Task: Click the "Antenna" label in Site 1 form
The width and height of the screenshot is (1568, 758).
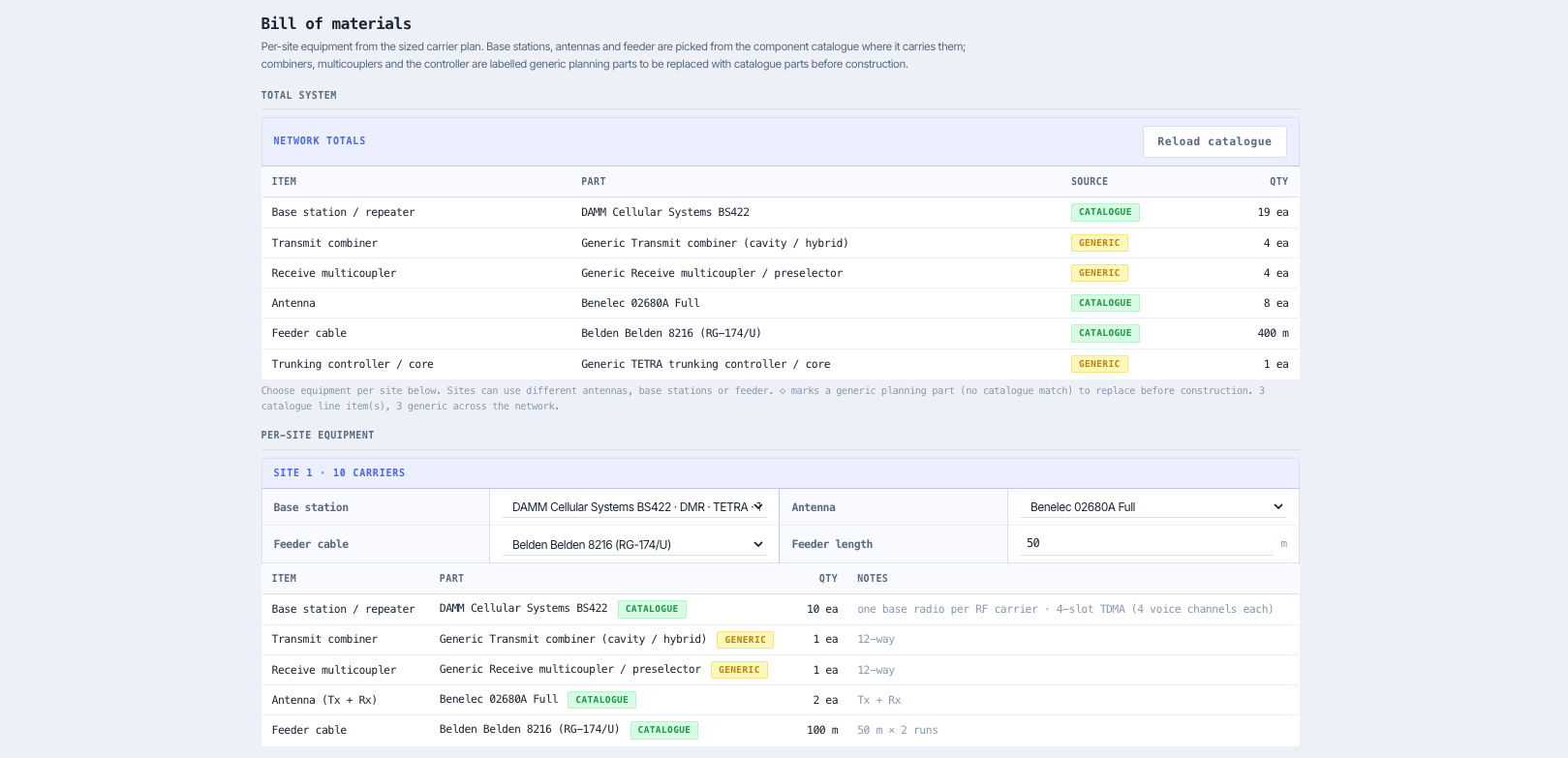Action: [814, 507]
